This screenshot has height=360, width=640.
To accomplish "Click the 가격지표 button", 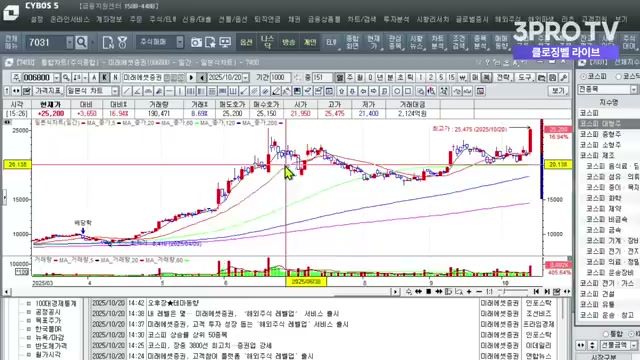I will [x=48, y=91].
